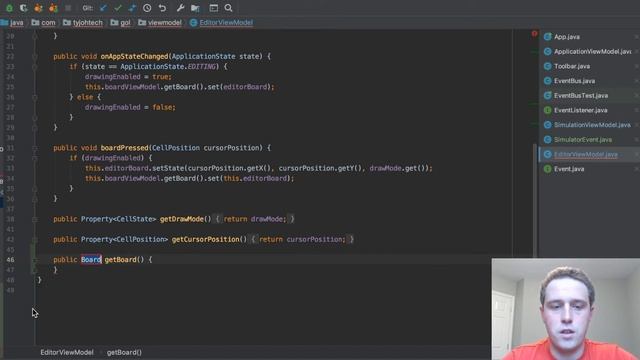
Task: Git push arrow icon
Action: [x=132, y=8]
